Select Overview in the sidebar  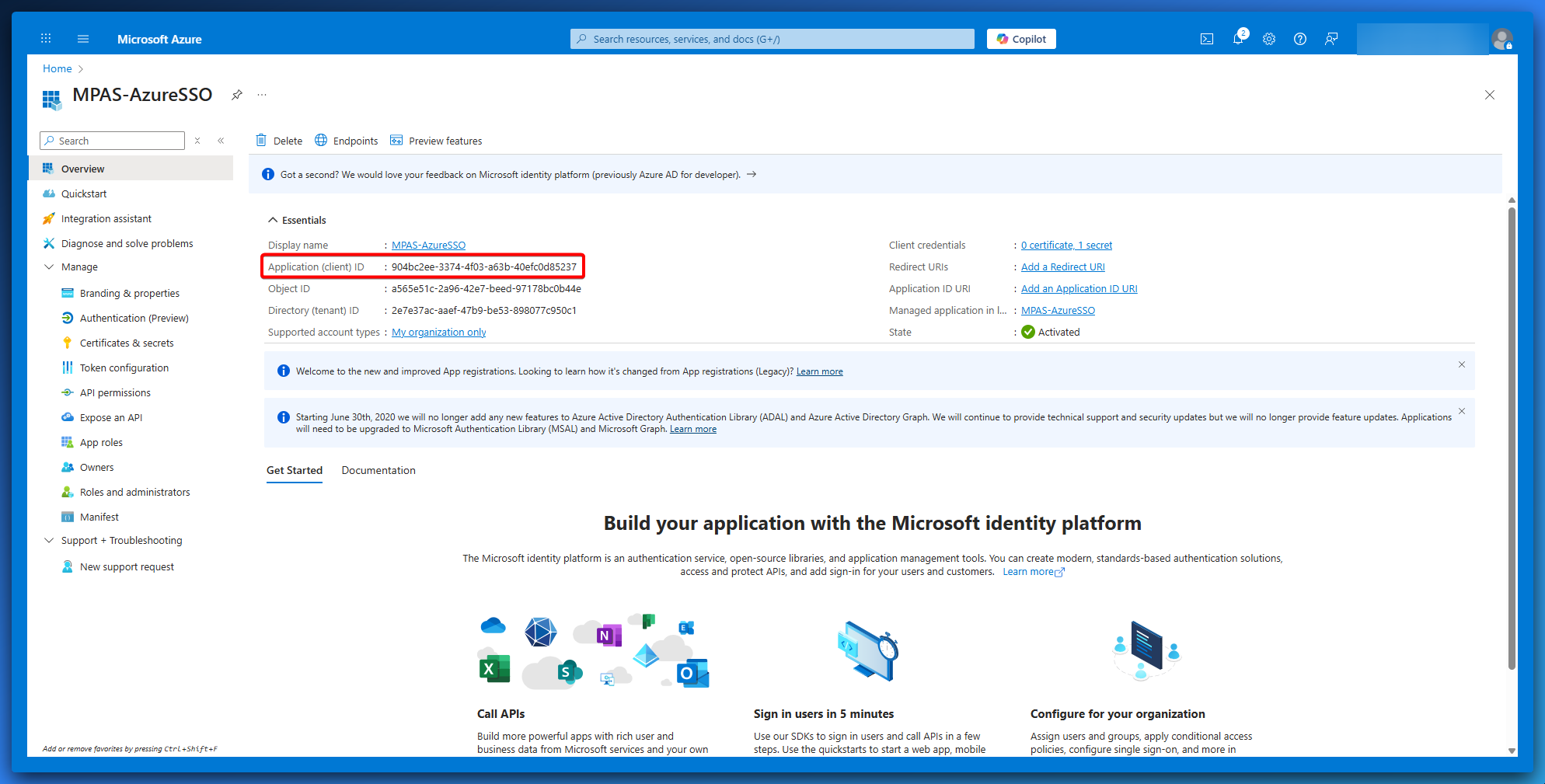click(131, 169)
